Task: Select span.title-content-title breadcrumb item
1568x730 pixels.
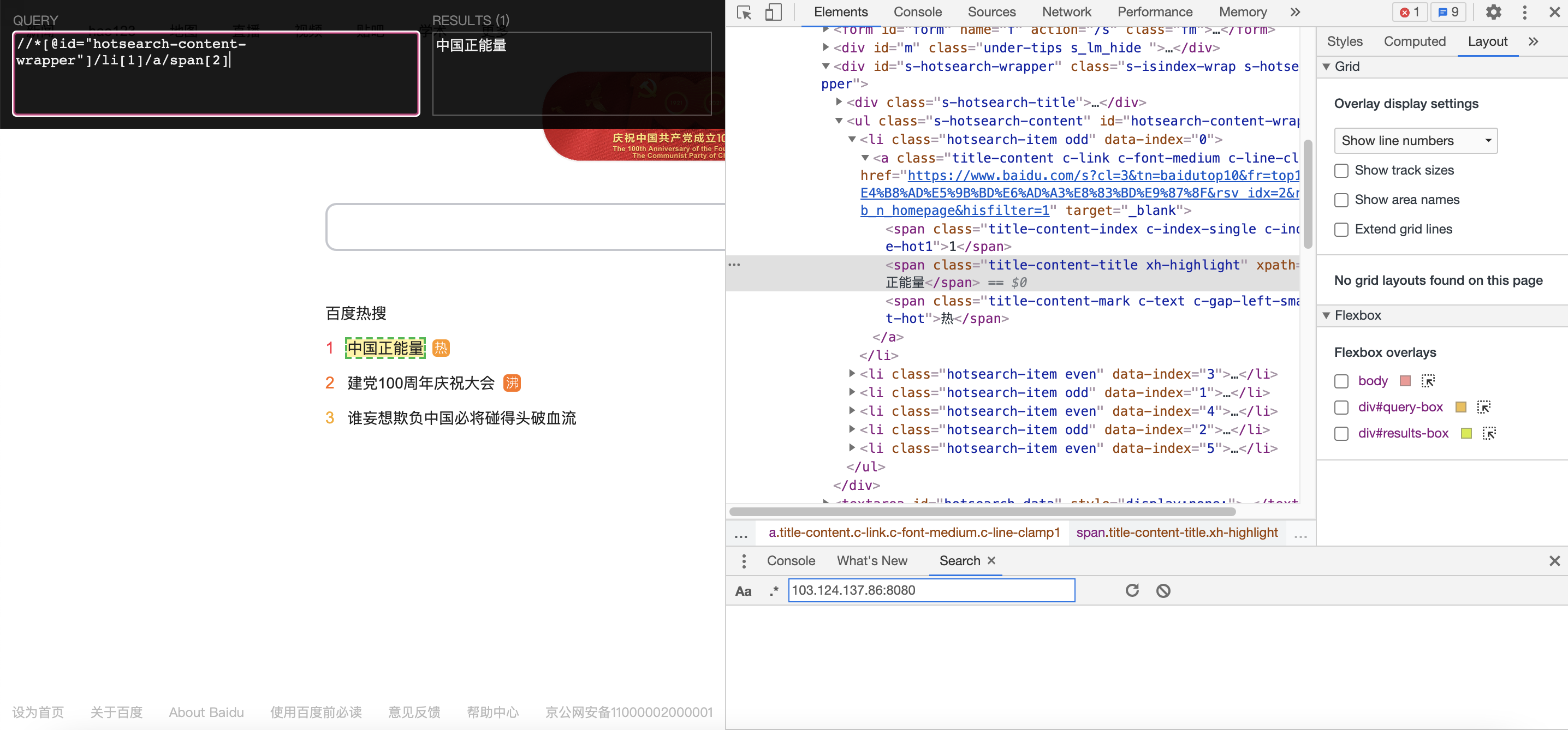Action: [x=1177, y=533]
